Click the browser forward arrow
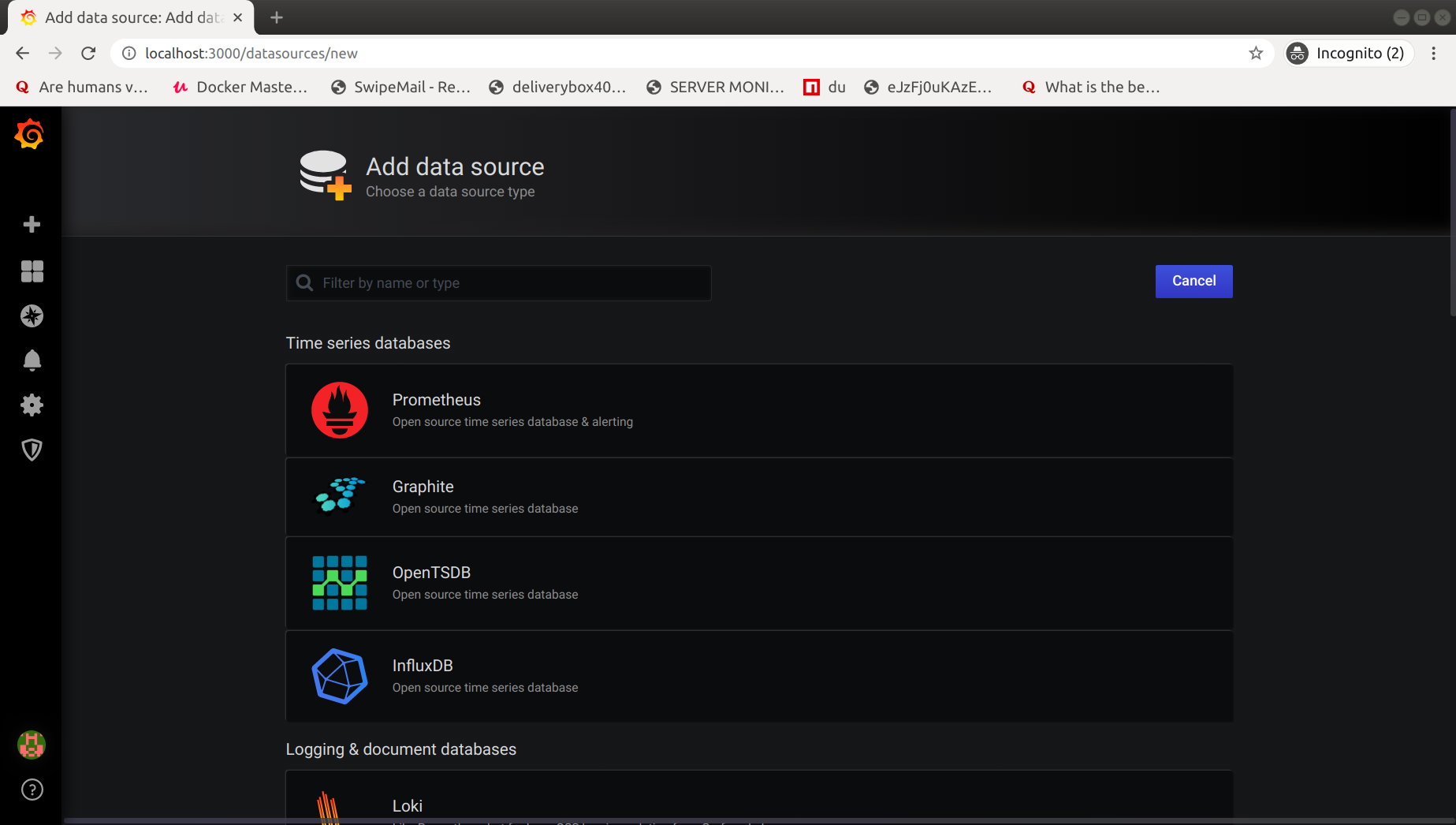 [55, 53]
